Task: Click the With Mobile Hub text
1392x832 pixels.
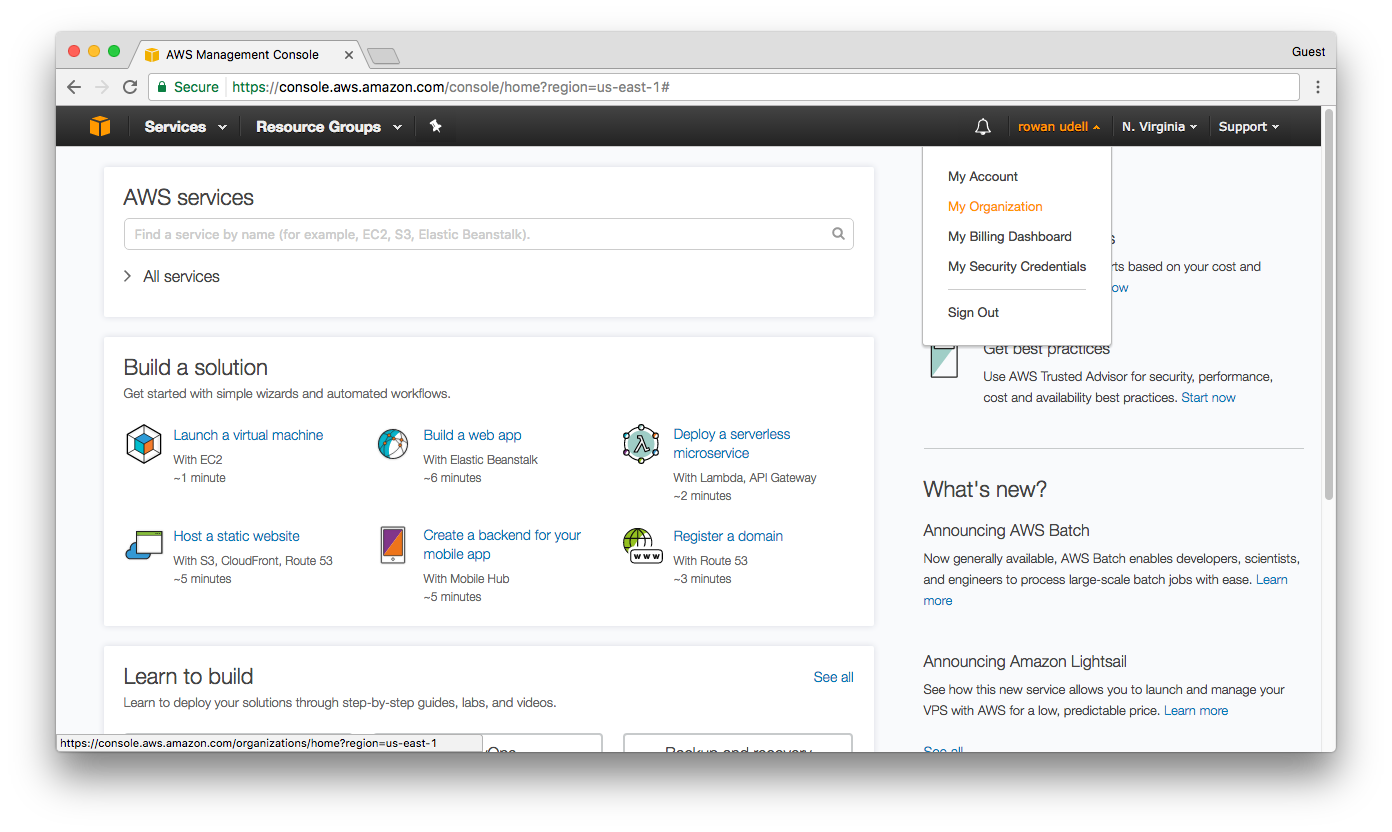Action: click(x=466, y=579)
